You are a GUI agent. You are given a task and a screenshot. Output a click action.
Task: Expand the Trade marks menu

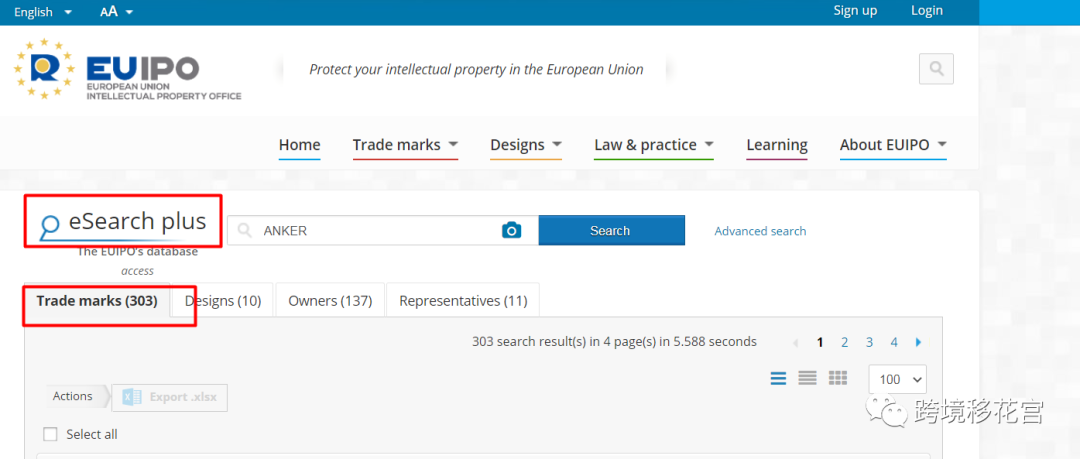tap(405, 145)
